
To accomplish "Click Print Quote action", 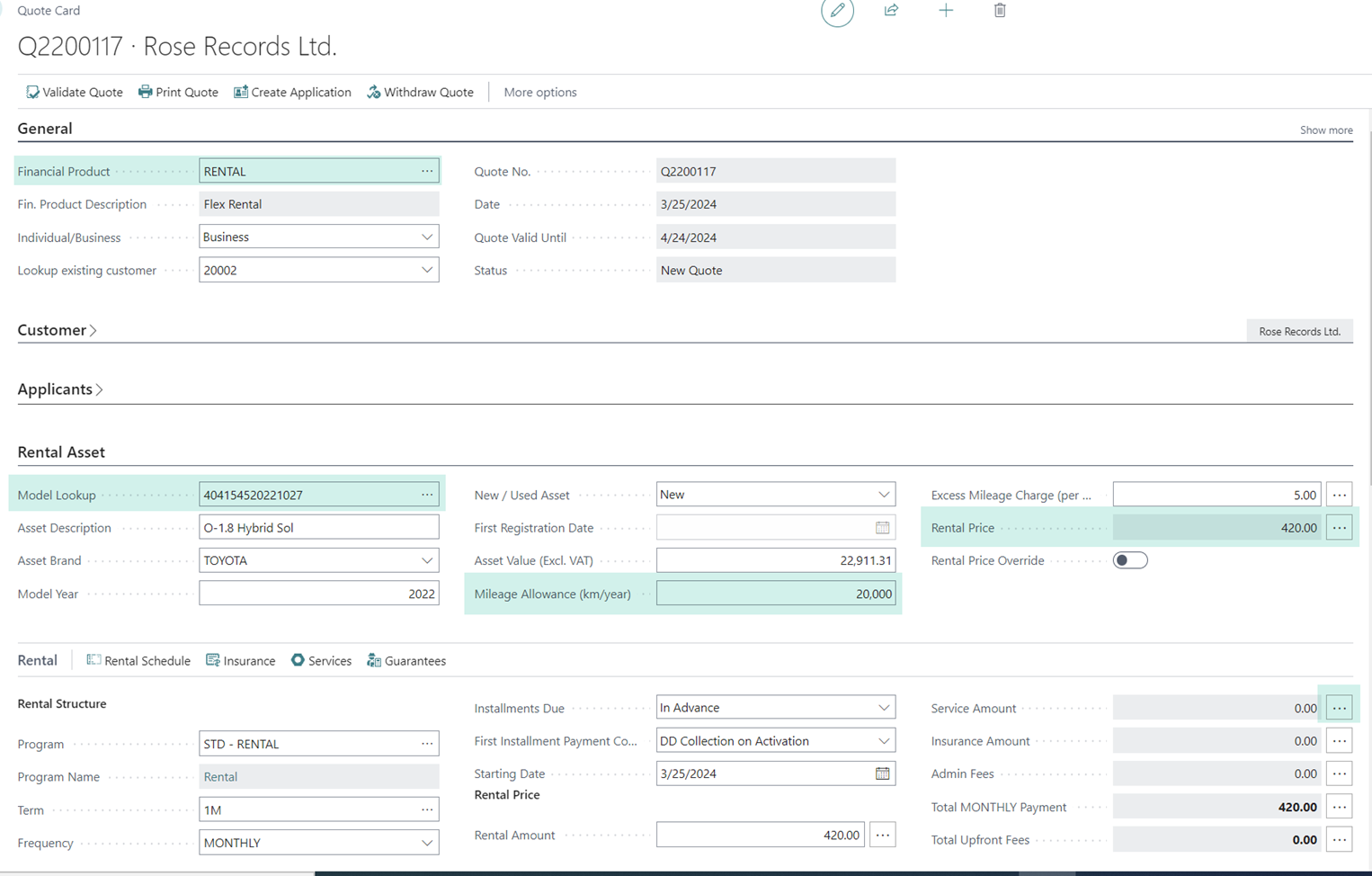I will (178, 92).
